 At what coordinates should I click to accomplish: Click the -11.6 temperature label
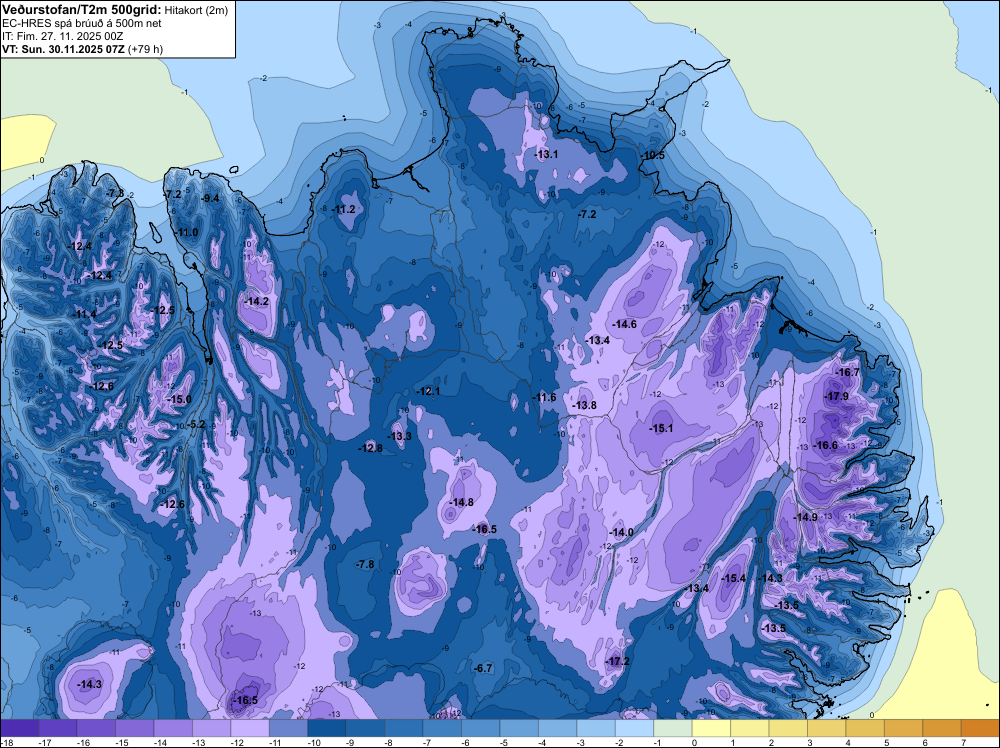click(544, 397)
